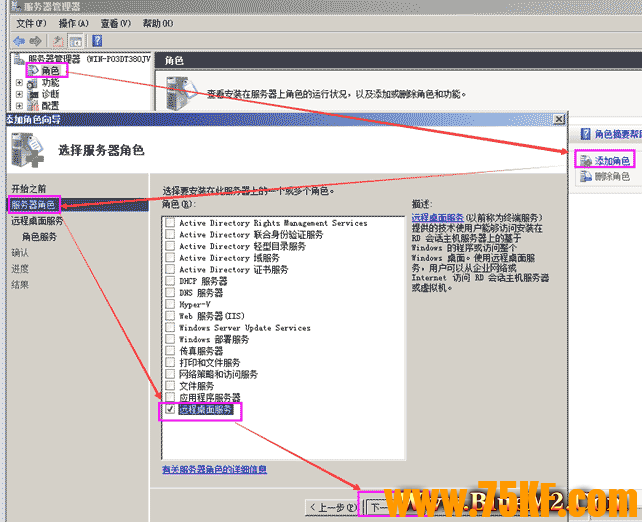This screenshot has height=522, width=642.
Task: Open 远程桌面服务 description link
Action: click(x=438, y=217)
